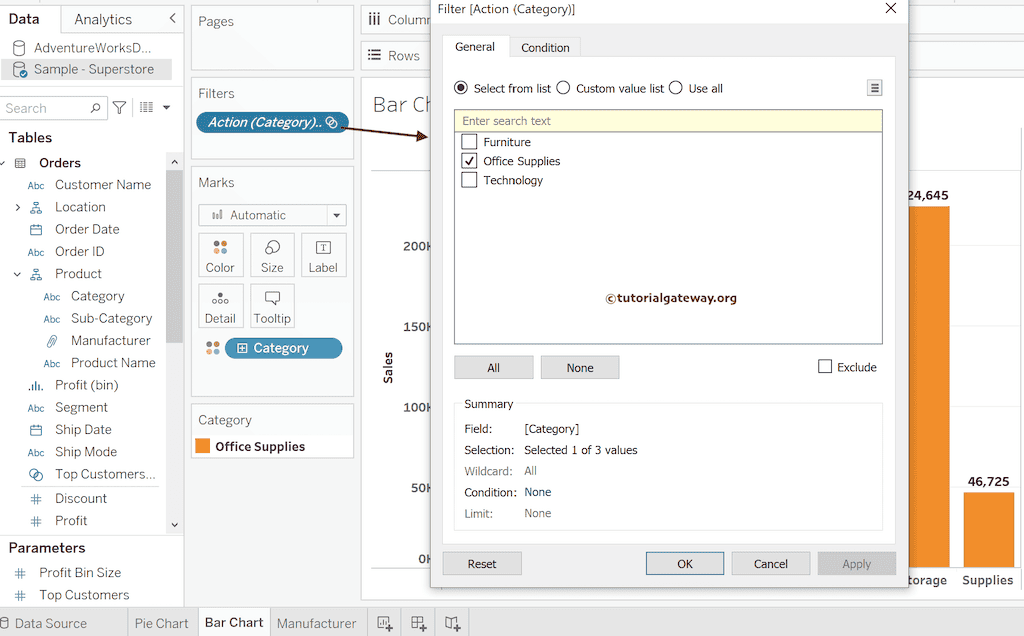Click the None button
Screen dimensions: 1024x636
[x=580, y=368]
